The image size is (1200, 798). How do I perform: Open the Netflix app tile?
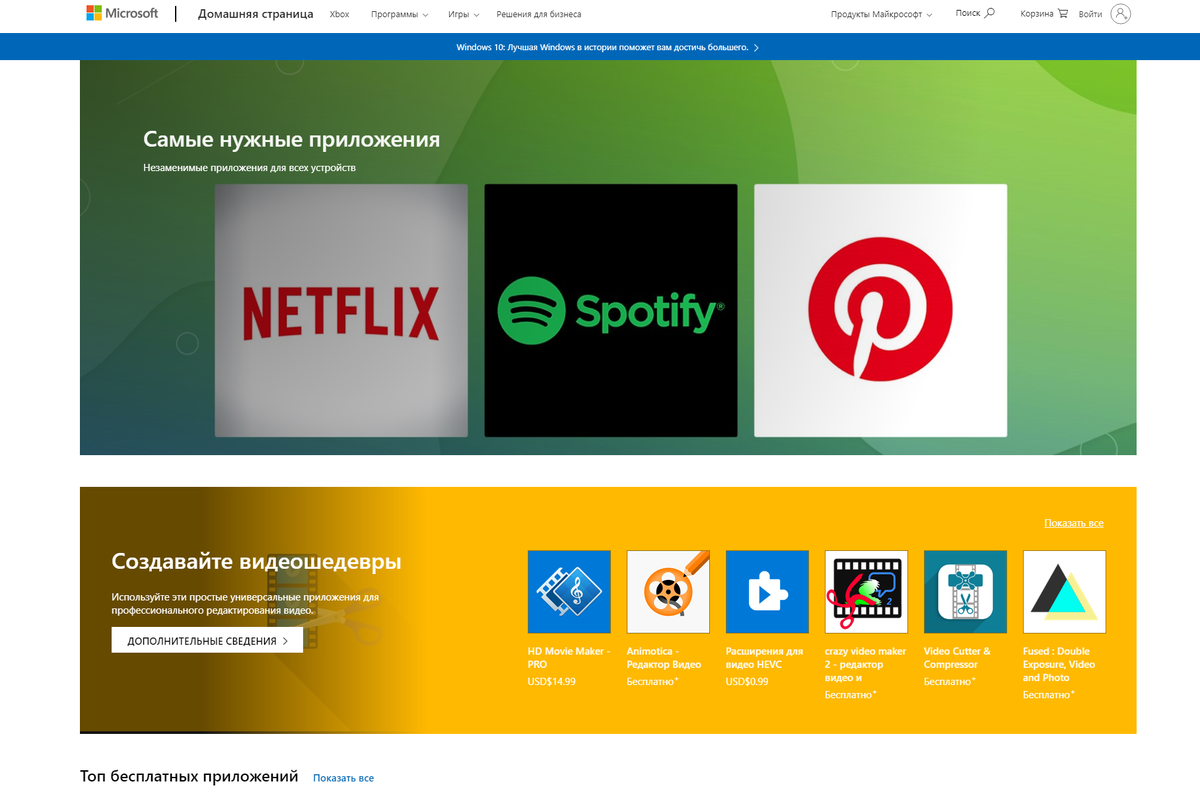[x=341, y=310]
